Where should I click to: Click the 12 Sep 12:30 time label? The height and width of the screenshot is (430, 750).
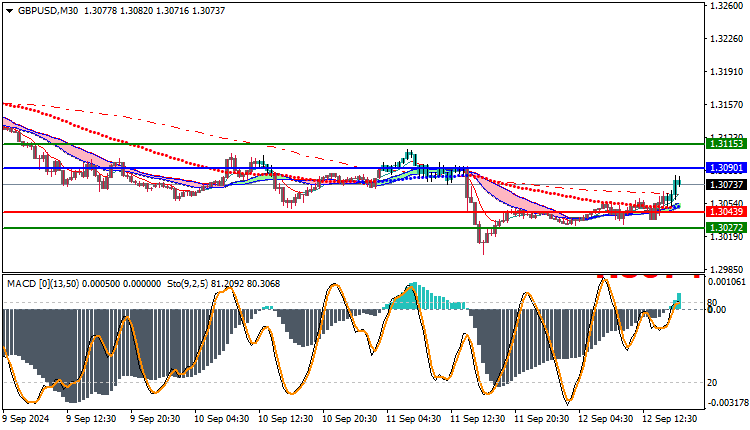pos(670,419)
